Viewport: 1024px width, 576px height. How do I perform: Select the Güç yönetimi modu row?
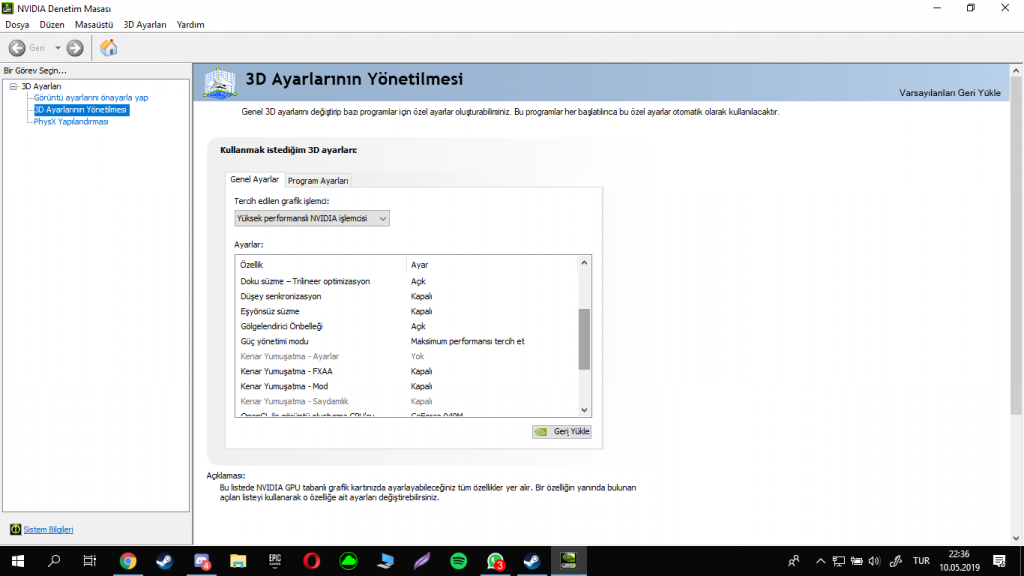407,342
